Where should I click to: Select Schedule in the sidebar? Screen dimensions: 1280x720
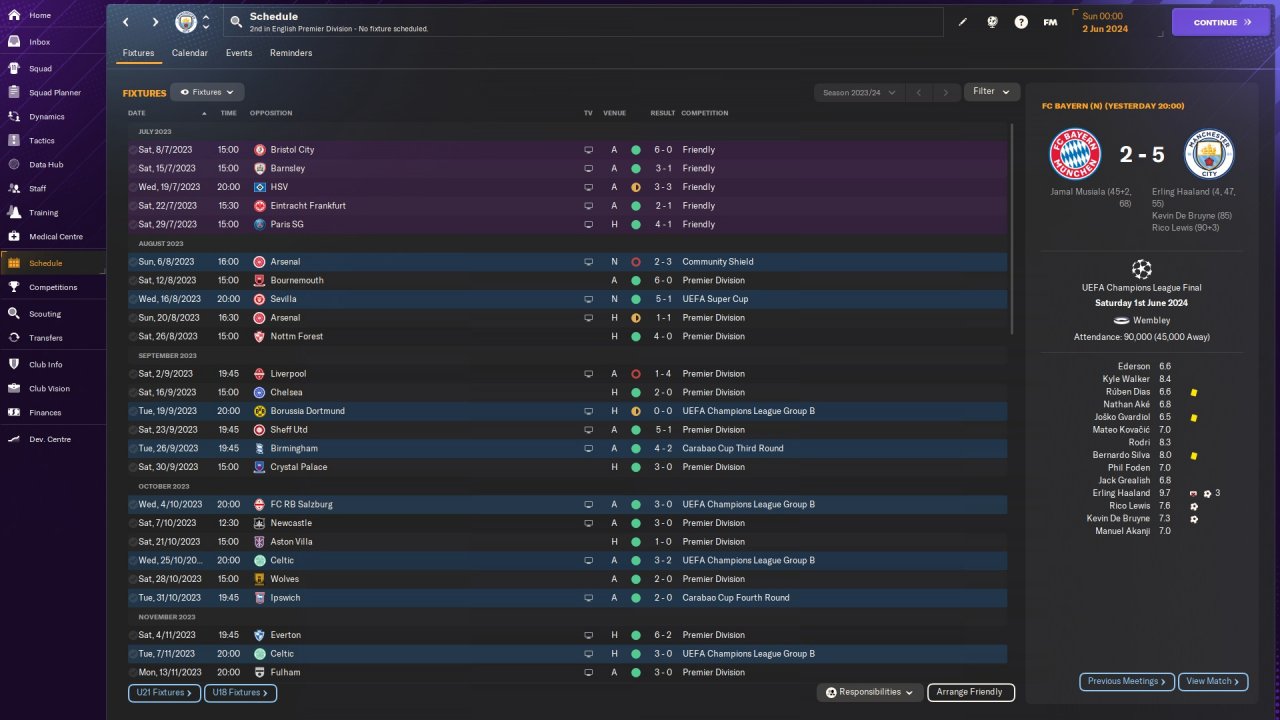53,263
